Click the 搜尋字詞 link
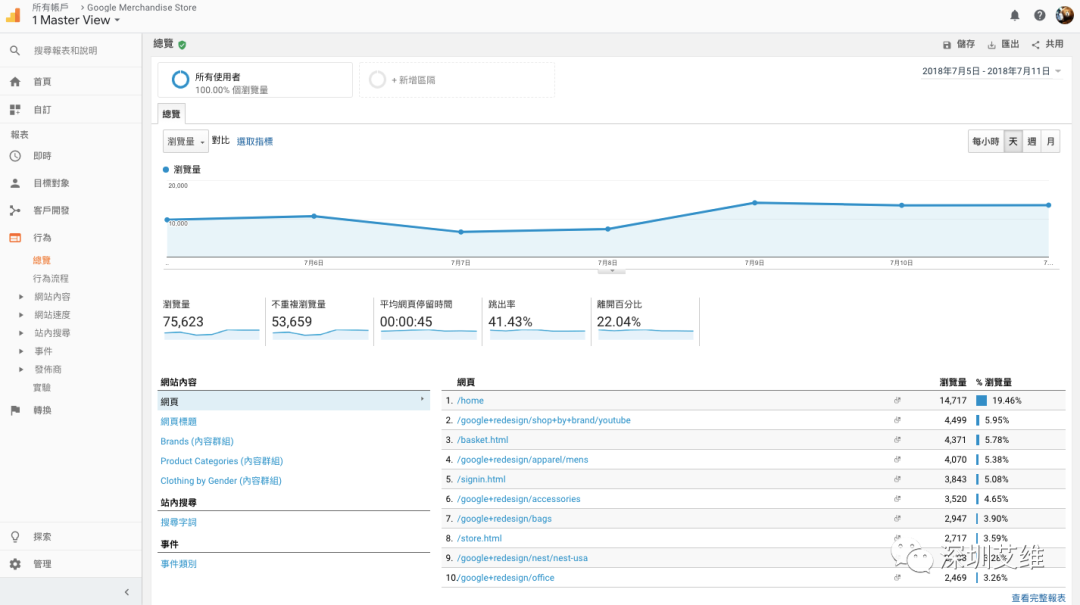The image size is (1080, 605). [178, 522]
